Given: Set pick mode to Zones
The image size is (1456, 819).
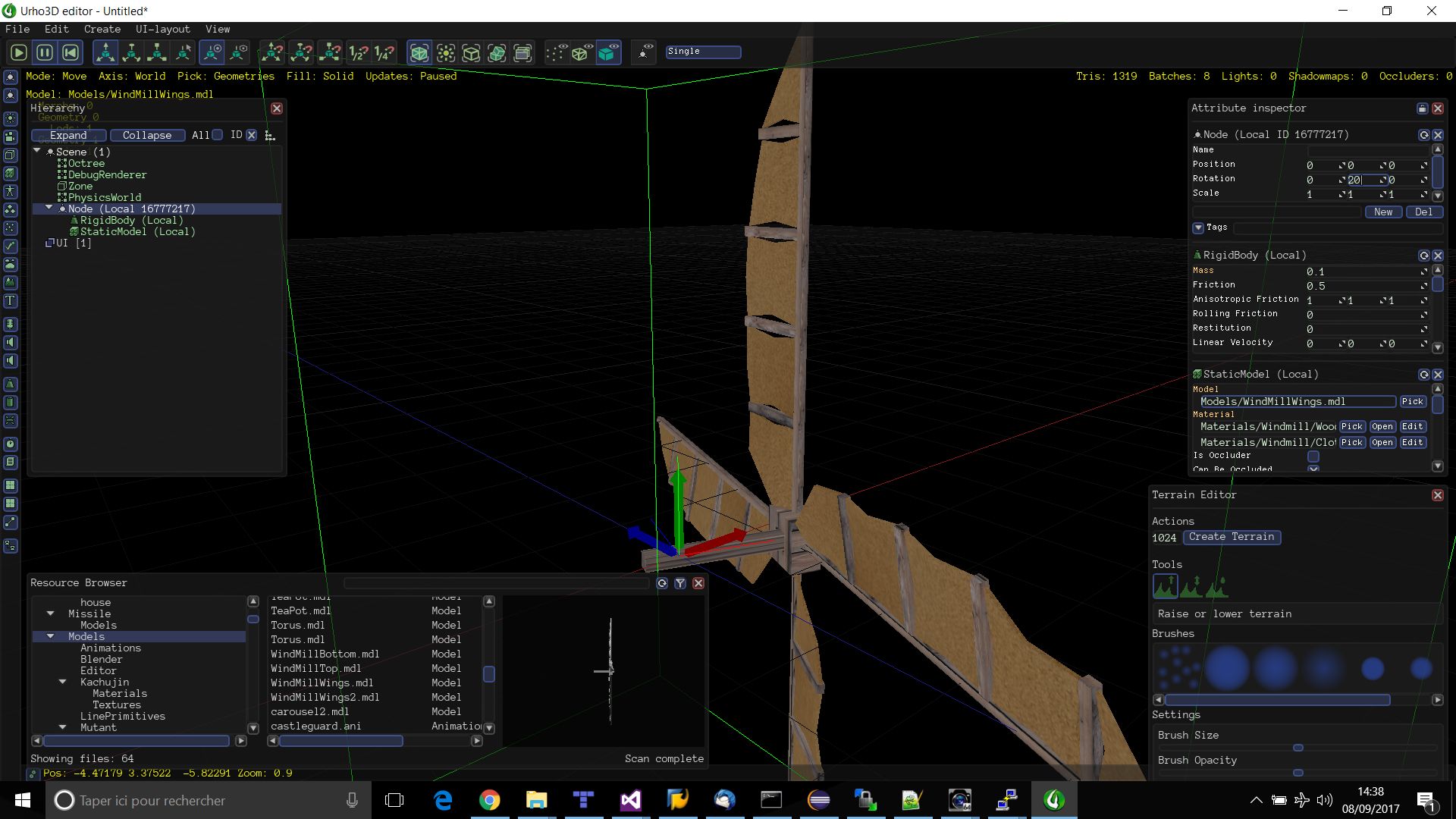Looking at the screenshot, I should (x=471, y=52).
